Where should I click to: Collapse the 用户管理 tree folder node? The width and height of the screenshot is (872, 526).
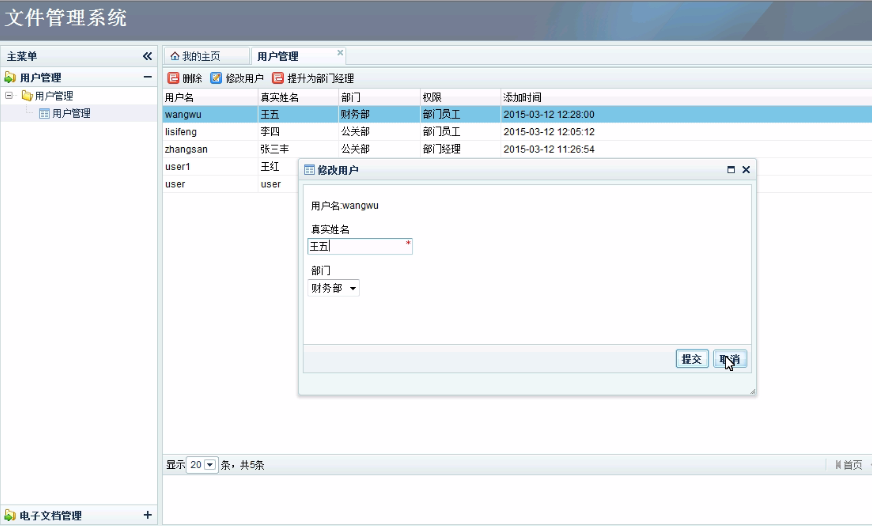pos(9,96)
